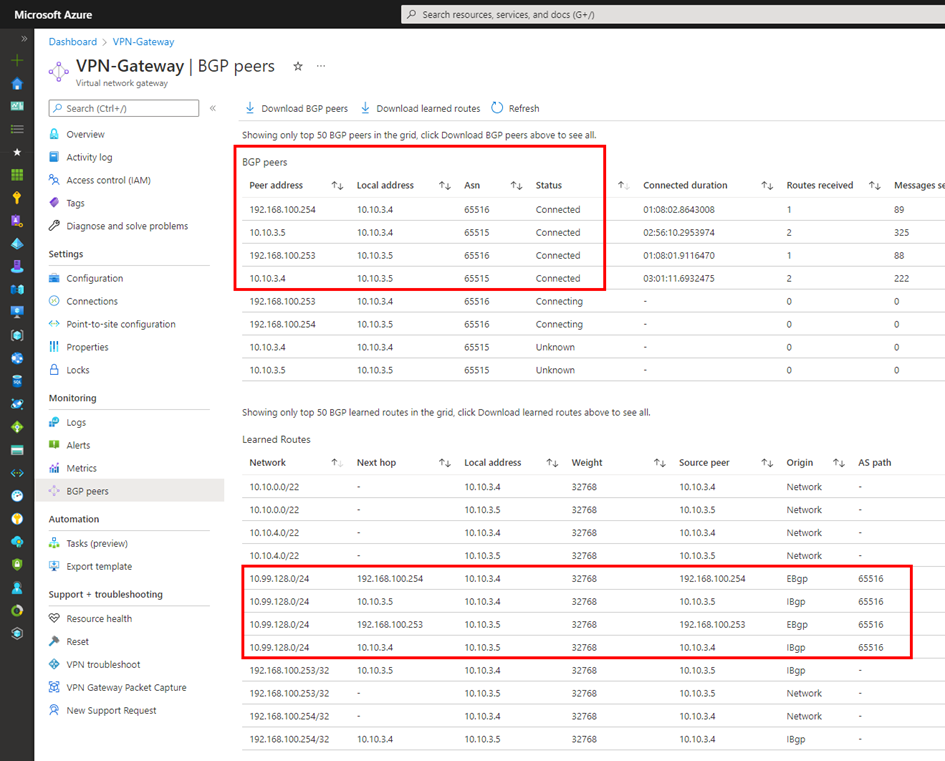Click the Download learned routes arrow icon
The height and width of the screenshot is (761, 945).
365,108
